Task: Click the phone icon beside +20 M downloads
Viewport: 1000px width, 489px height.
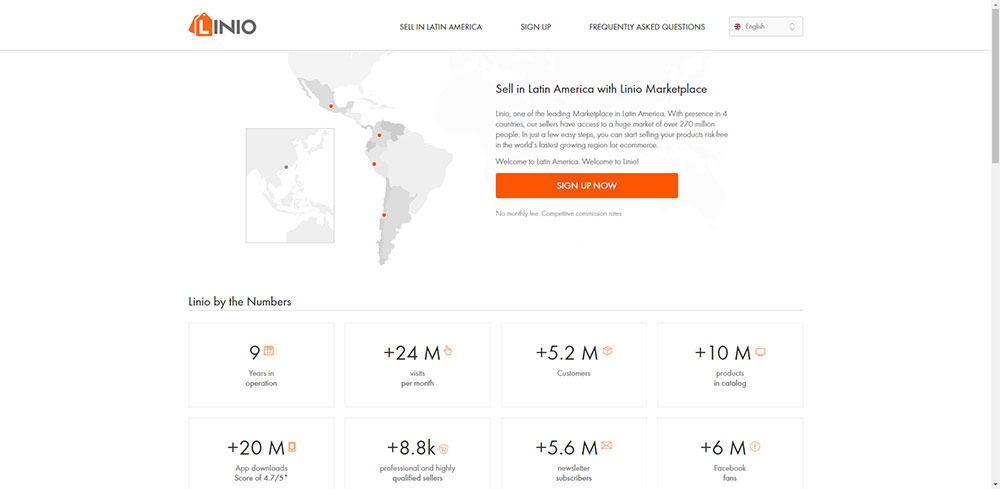Action: (x=292, y=447)
